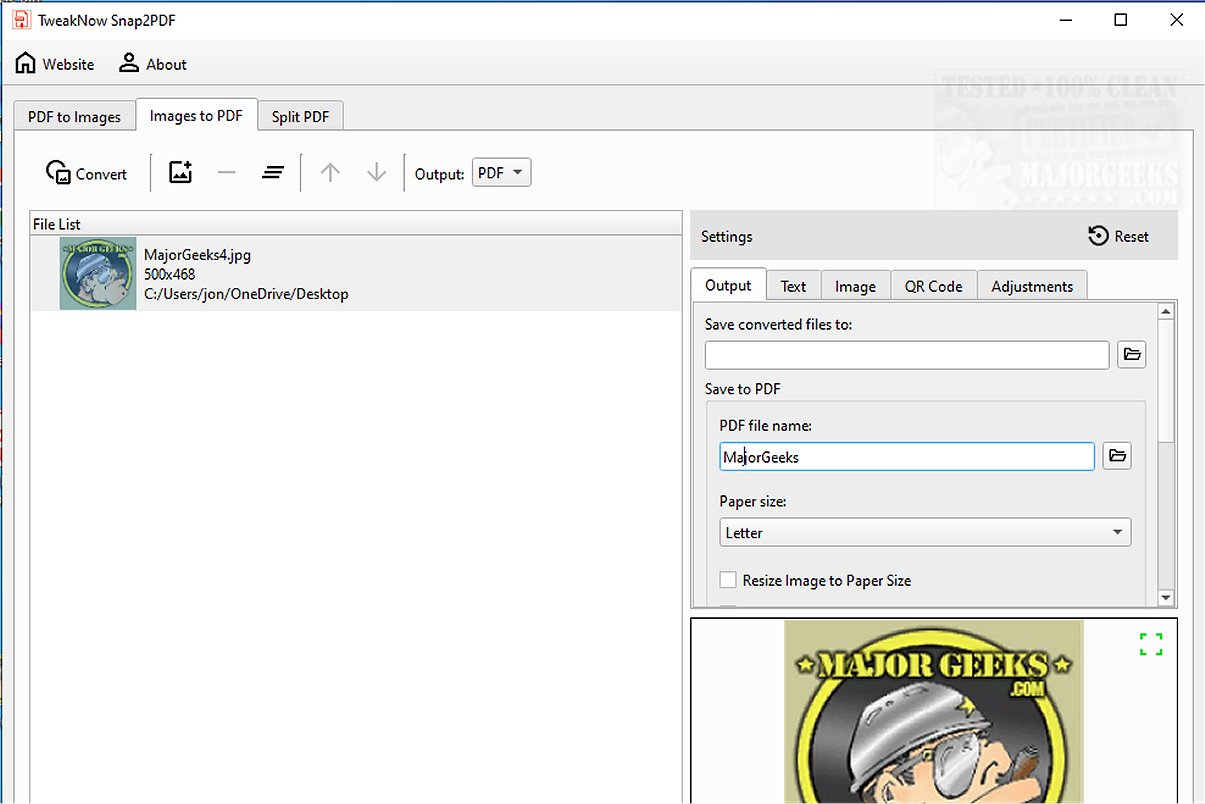Browse for the PDF file name location
This screenshot has width=1205, height=804.
(x=1117, y=456)
